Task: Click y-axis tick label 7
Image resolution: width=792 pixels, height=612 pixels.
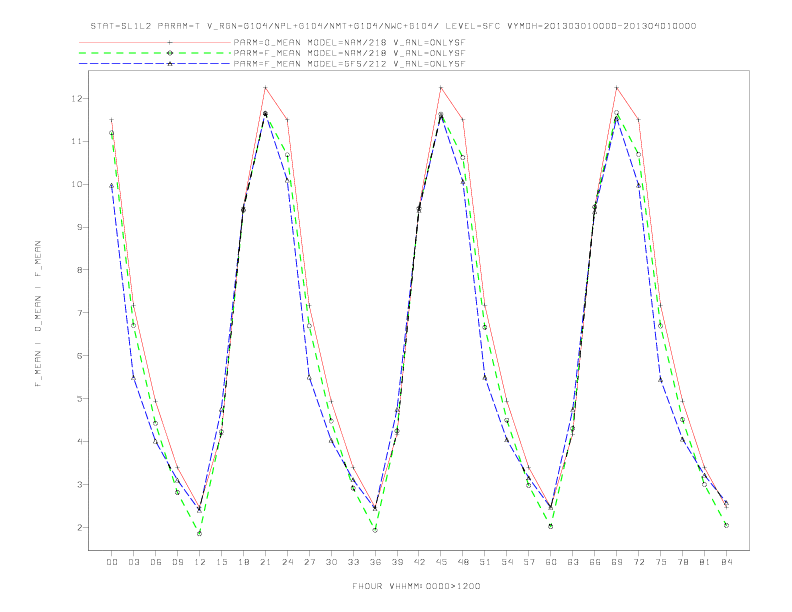Action: click(x=79, y=313)
